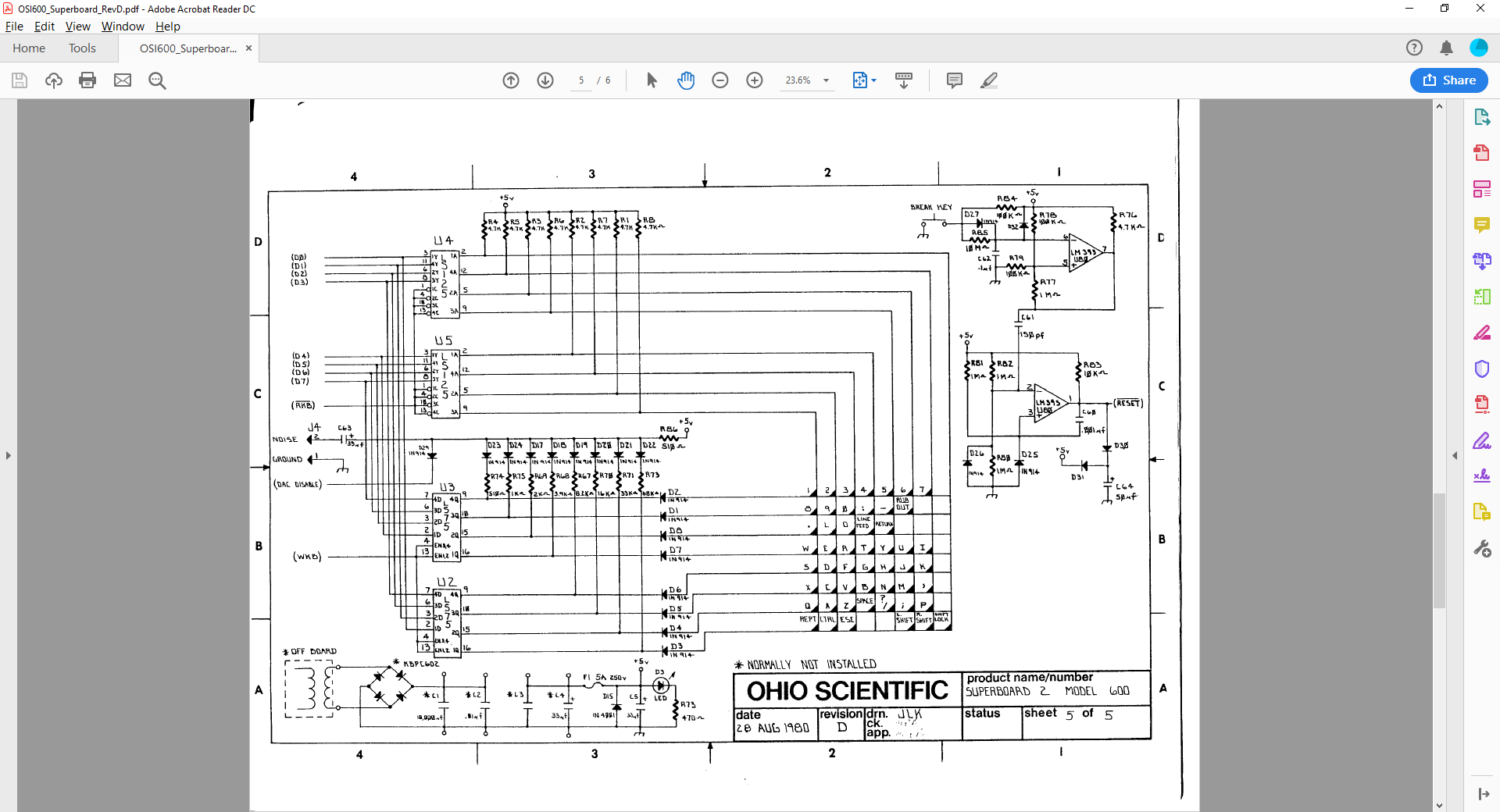Image resolution: width=1500 pixels, height=812 pixels.
Task: Open Export PDF tool in sidebar
Action: (x=1482, y=117)
